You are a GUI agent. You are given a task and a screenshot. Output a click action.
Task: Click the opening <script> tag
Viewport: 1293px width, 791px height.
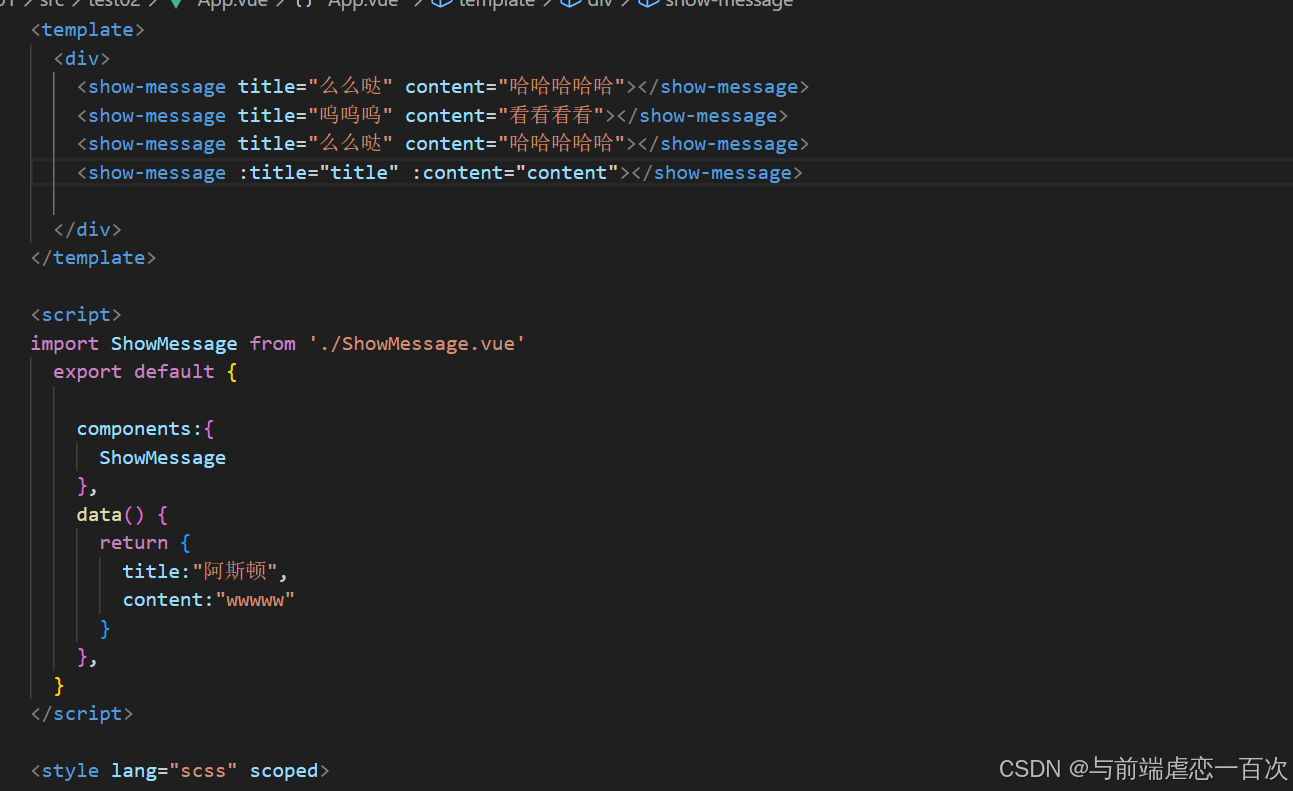pos(76,315)
